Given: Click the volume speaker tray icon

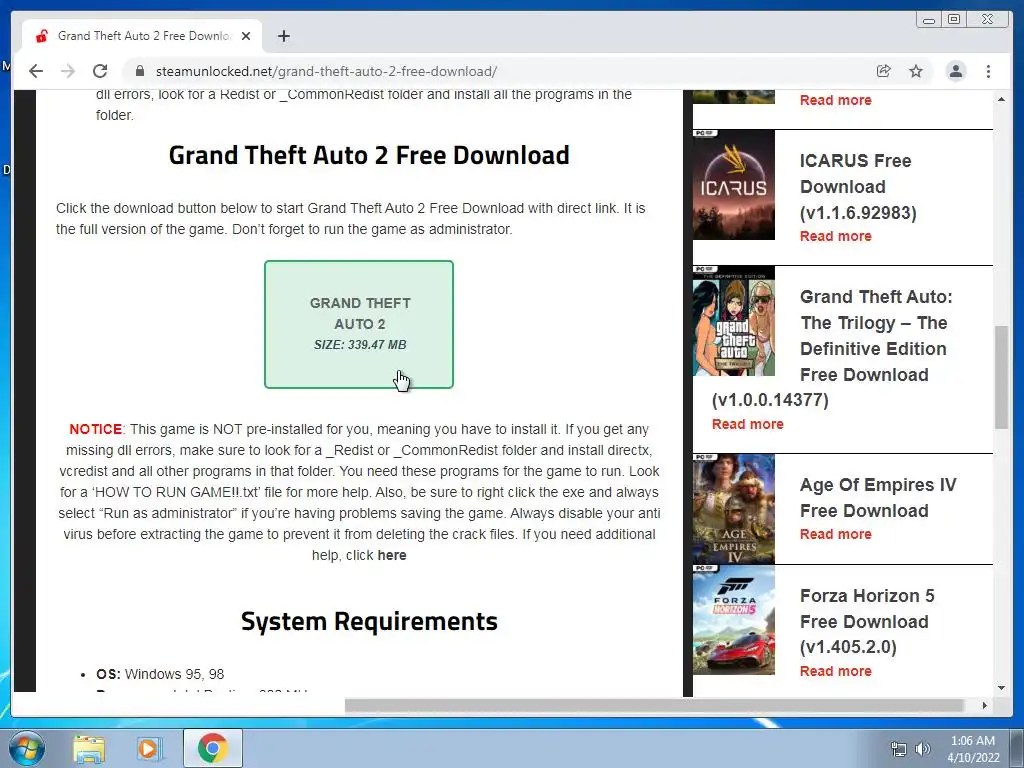Looking at the screenshot, I should pos(922,749).
